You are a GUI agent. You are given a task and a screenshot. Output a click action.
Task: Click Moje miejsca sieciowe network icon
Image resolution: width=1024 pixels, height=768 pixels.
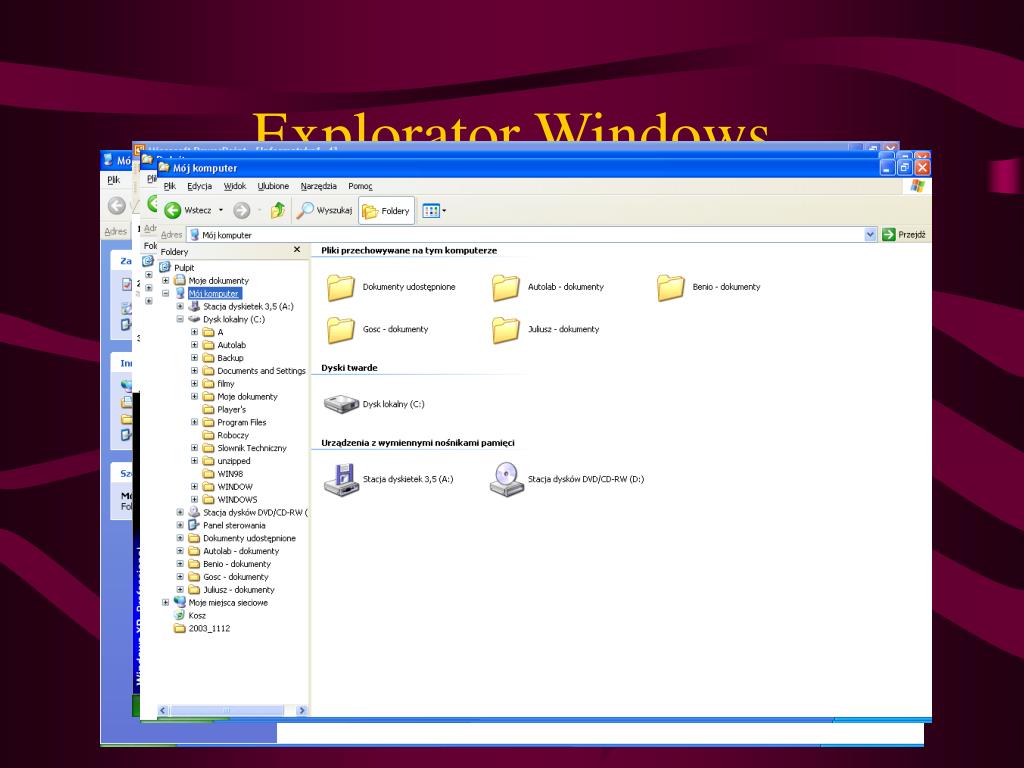pyautogui.click(x=180, y=603)
